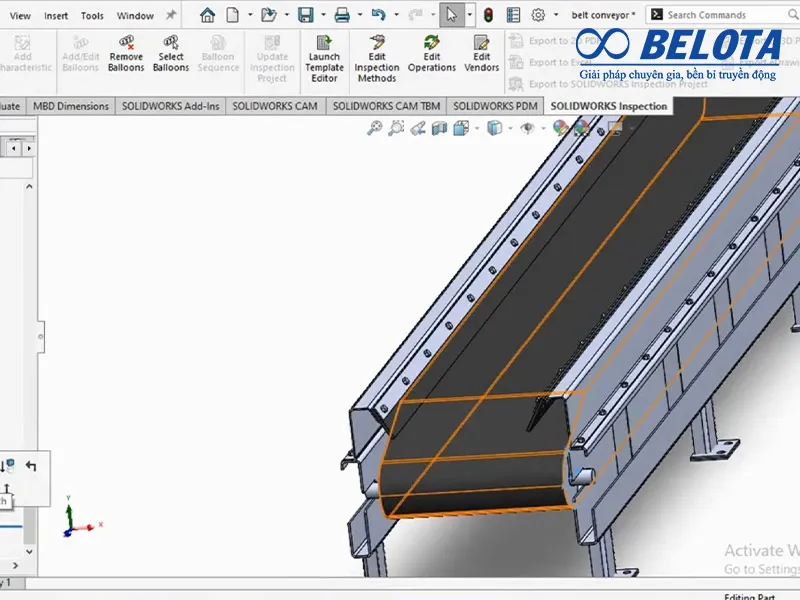This screenshot has width=800, height=600.
Task: Expand the Display Style dropdown arrow
Action: coord(511,127)
